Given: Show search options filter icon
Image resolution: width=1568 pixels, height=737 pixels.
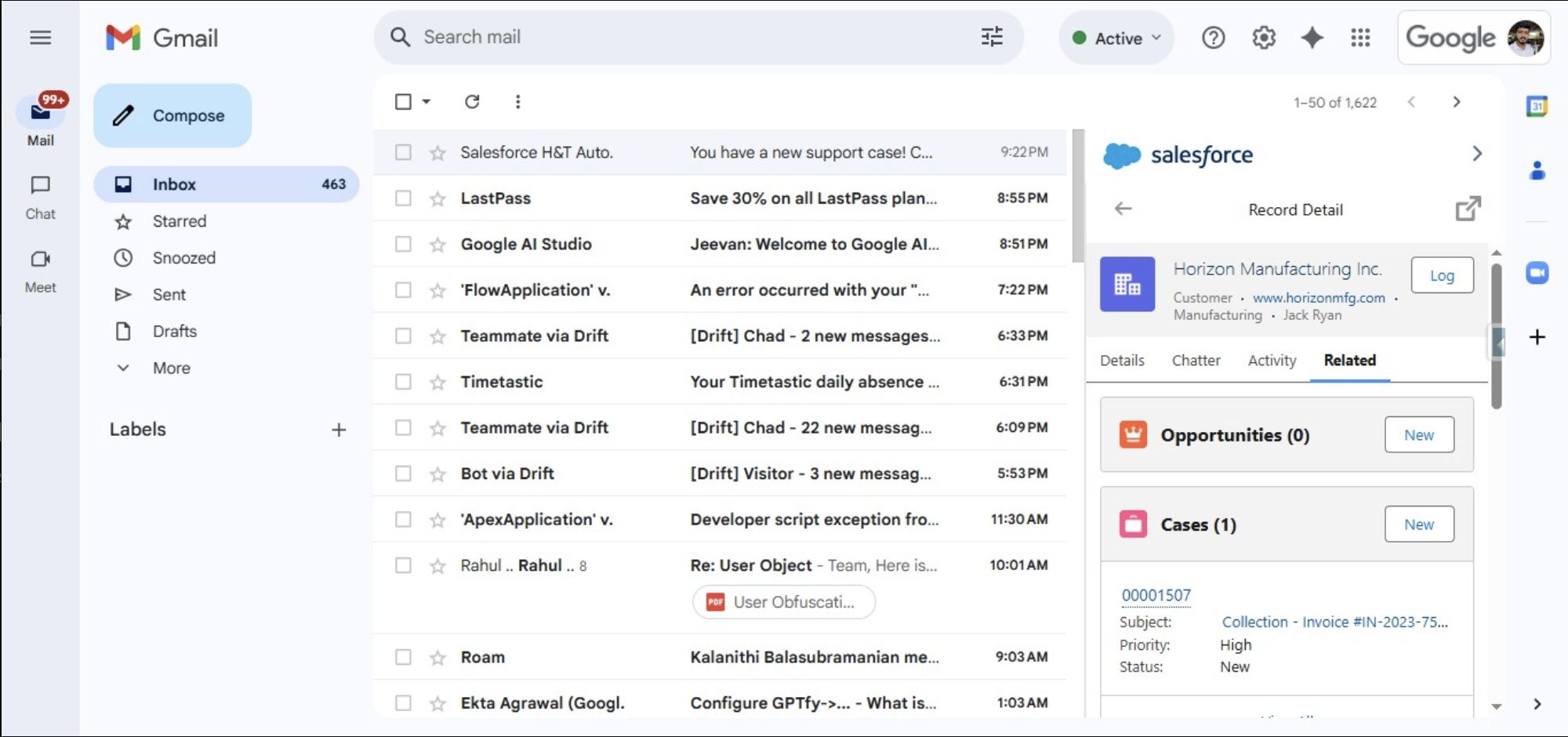Looking at the screenshot, I should [992, 37].
